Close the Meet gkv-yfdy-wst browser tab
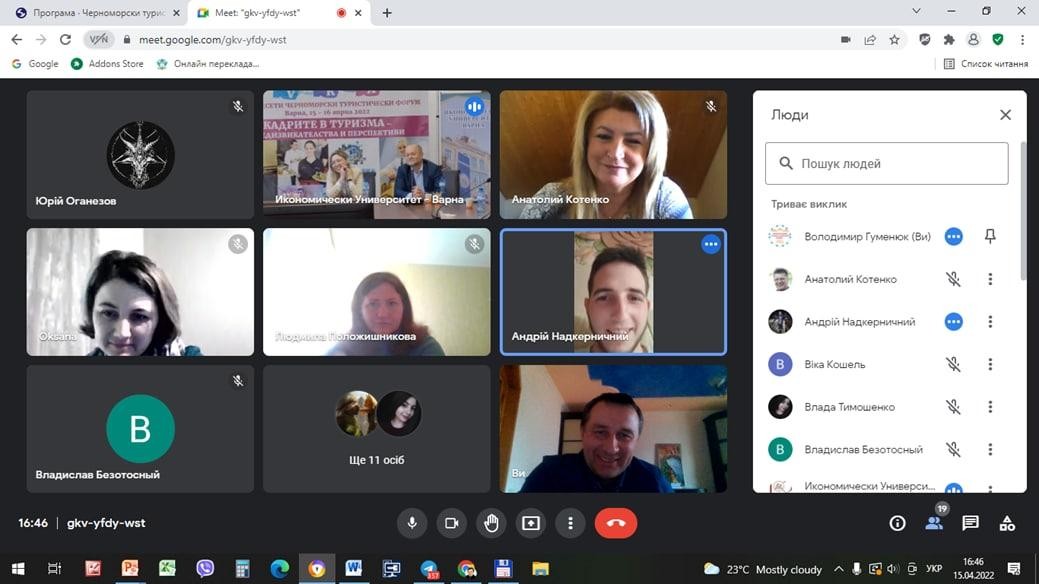Image resolution: width=1039 pixels, height=584 pixels. click(358, 13)
